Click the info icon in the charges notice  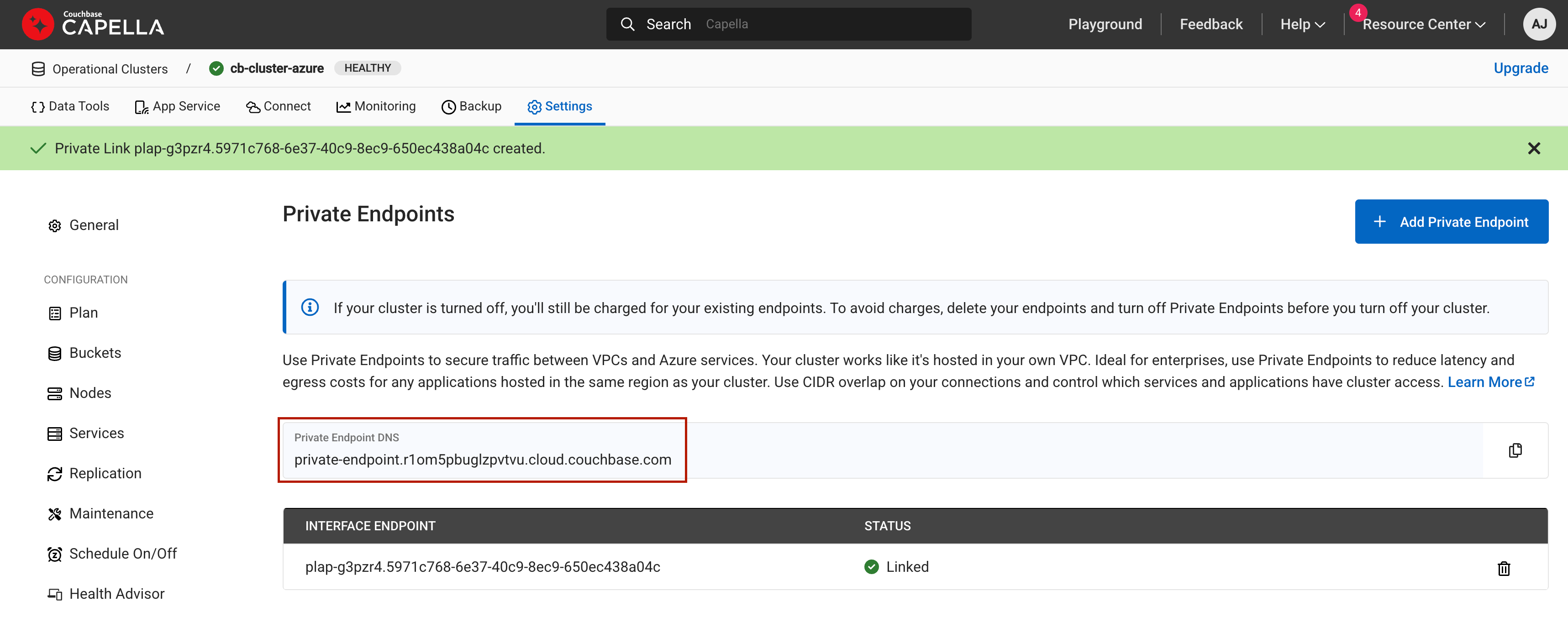tap(310, 307)
